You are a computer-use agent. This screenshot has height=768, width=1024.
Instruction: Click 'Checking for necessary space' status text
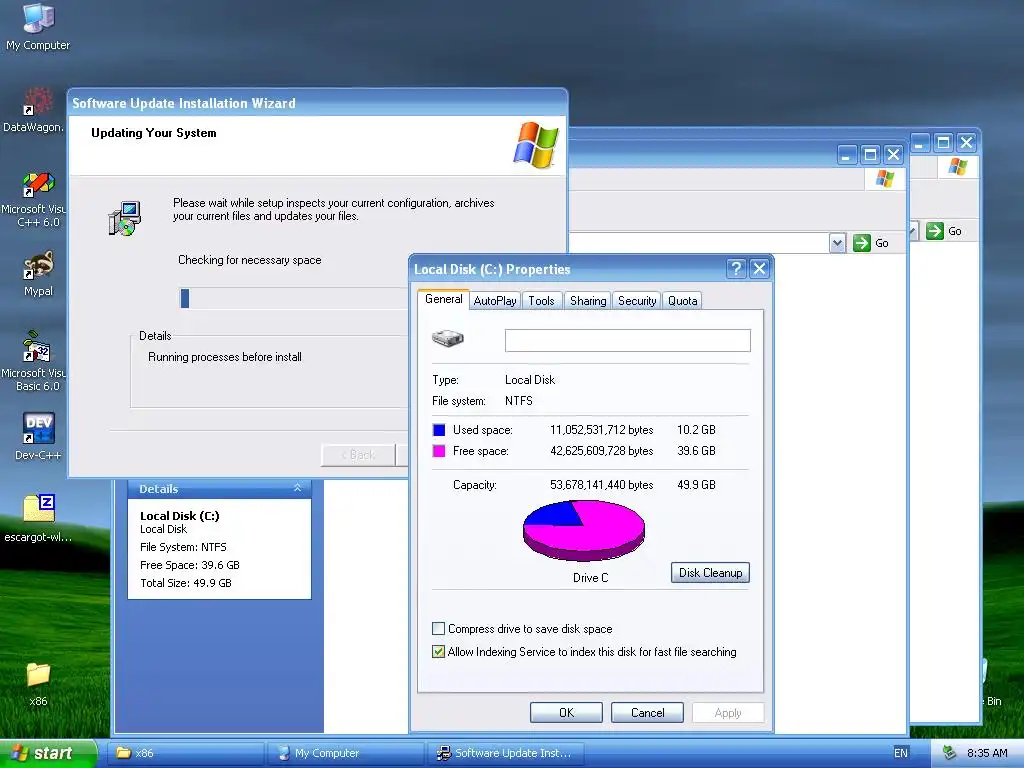tap(249, 260)
